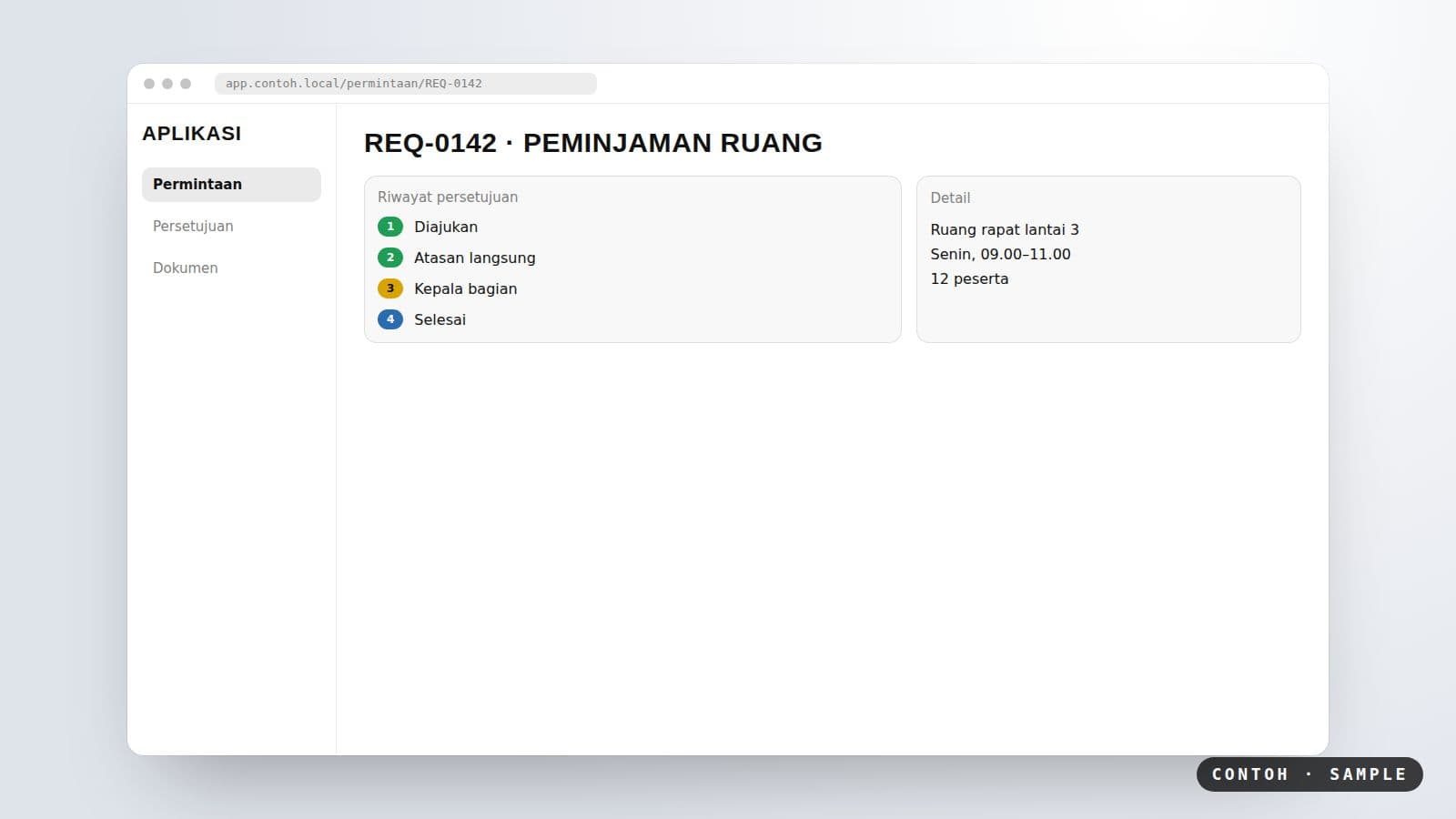1456x819 pixels.
Task: Click the Detail card heading
Action: click(950, 197)
